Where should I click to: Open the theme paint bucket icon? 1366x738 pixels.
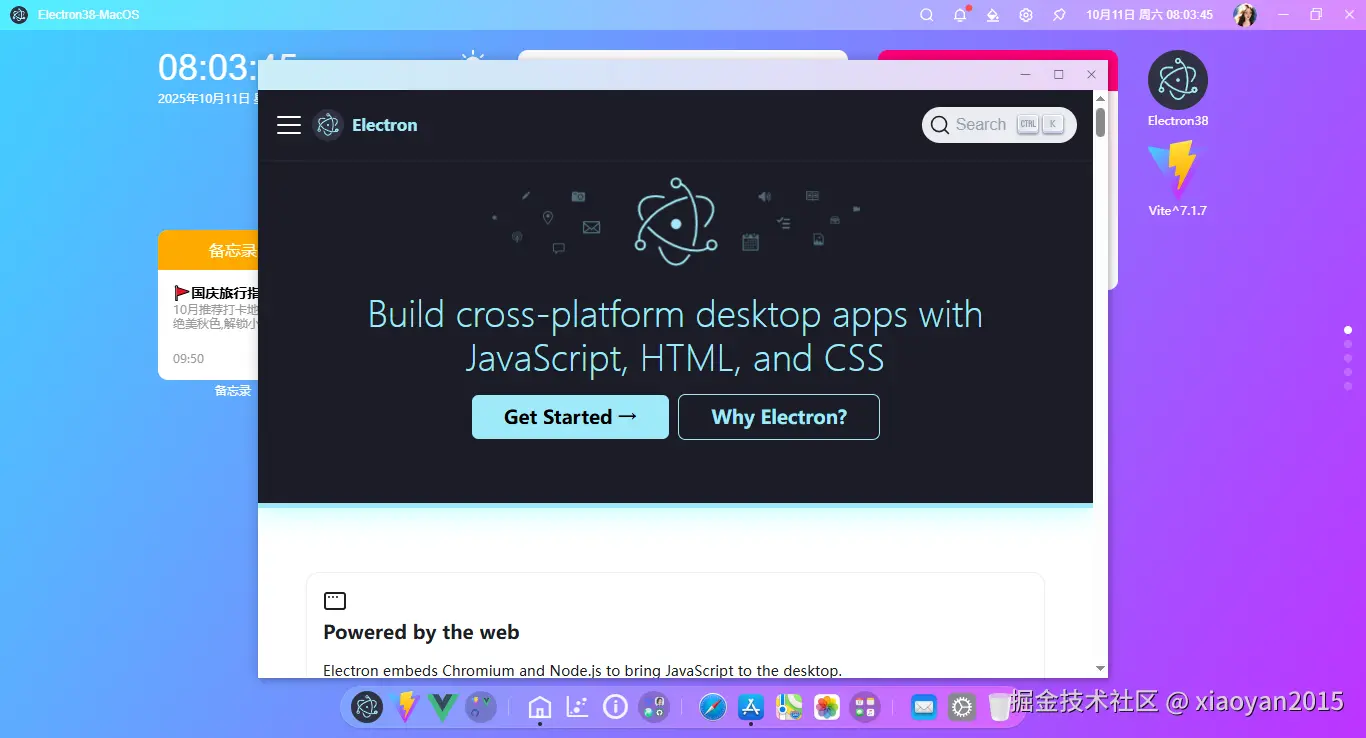tap(992, 15)
